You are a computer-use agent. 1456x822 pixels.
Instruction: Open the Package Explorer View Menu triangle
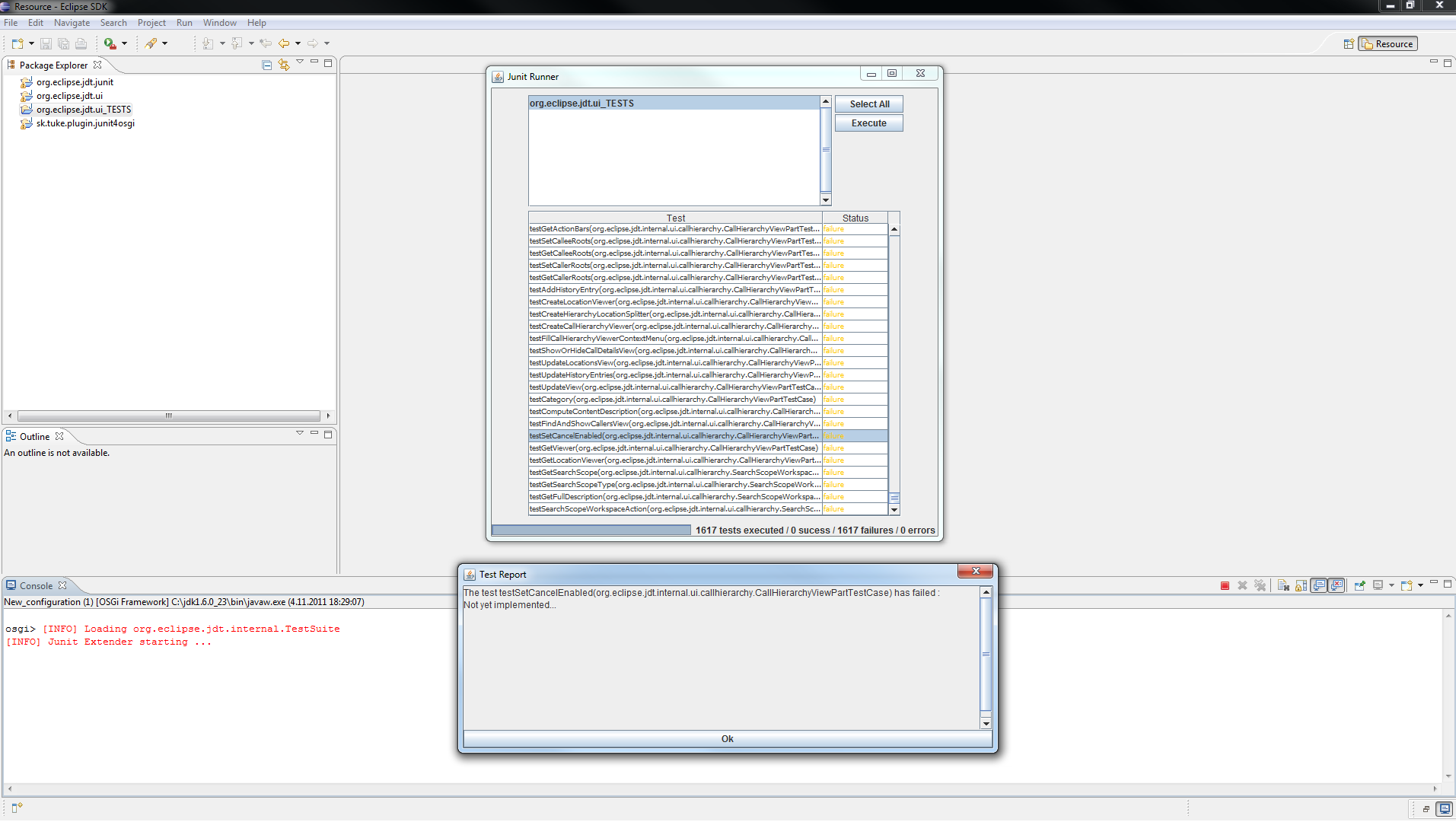coord(300,62)
